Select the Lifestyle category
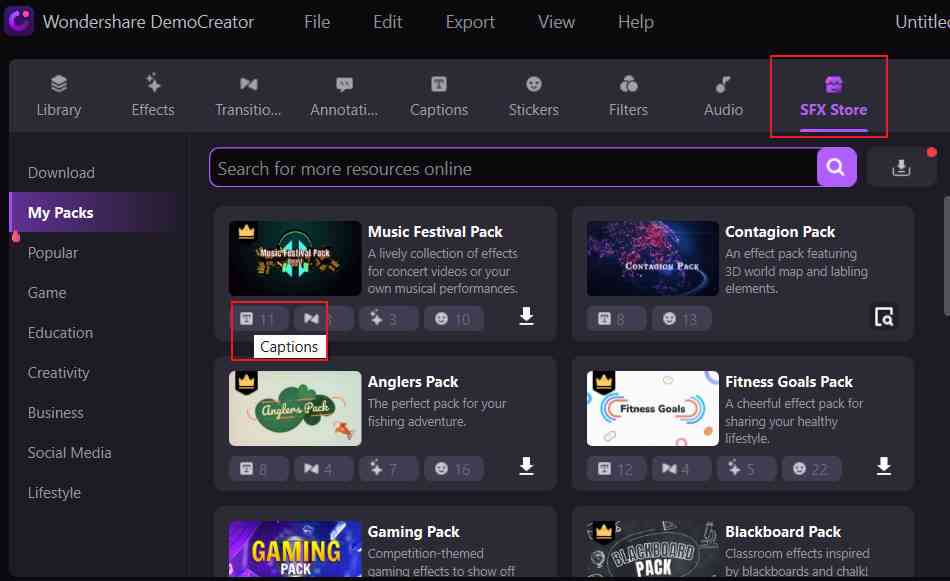This screenshot has width=950, height=581. click(54, 493)
